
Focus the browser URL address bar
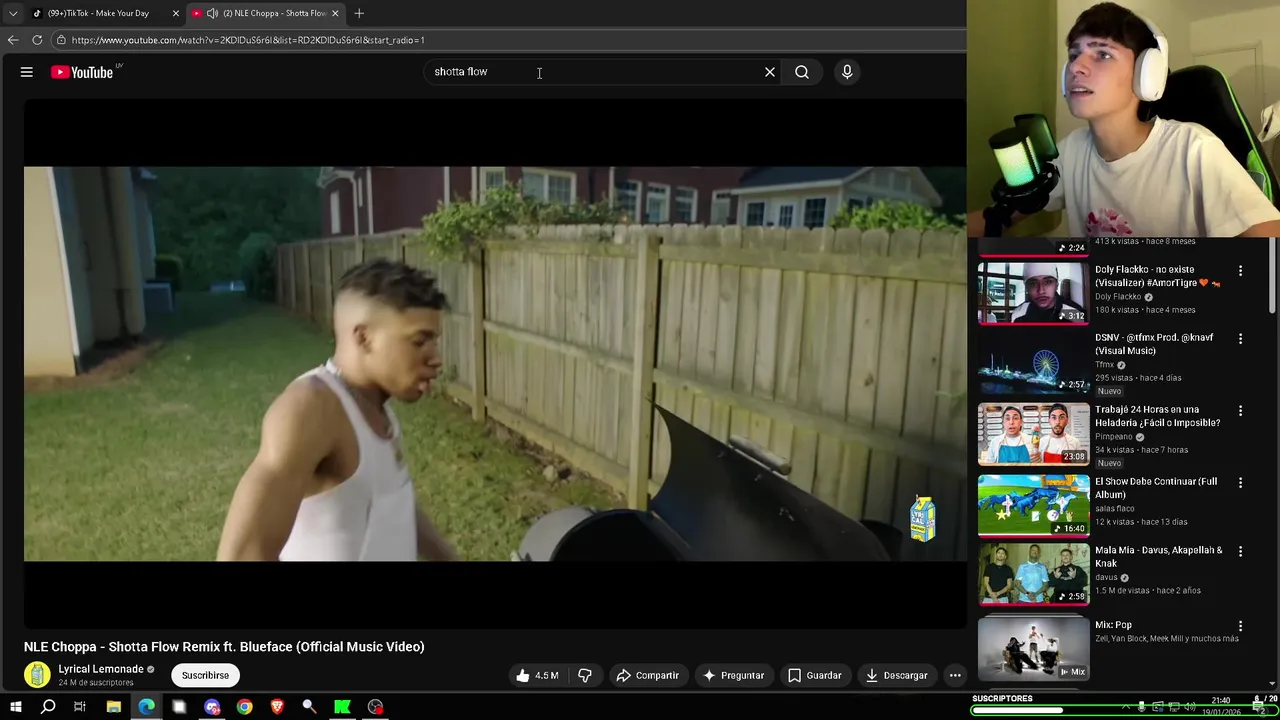click(x=510, y=40)
